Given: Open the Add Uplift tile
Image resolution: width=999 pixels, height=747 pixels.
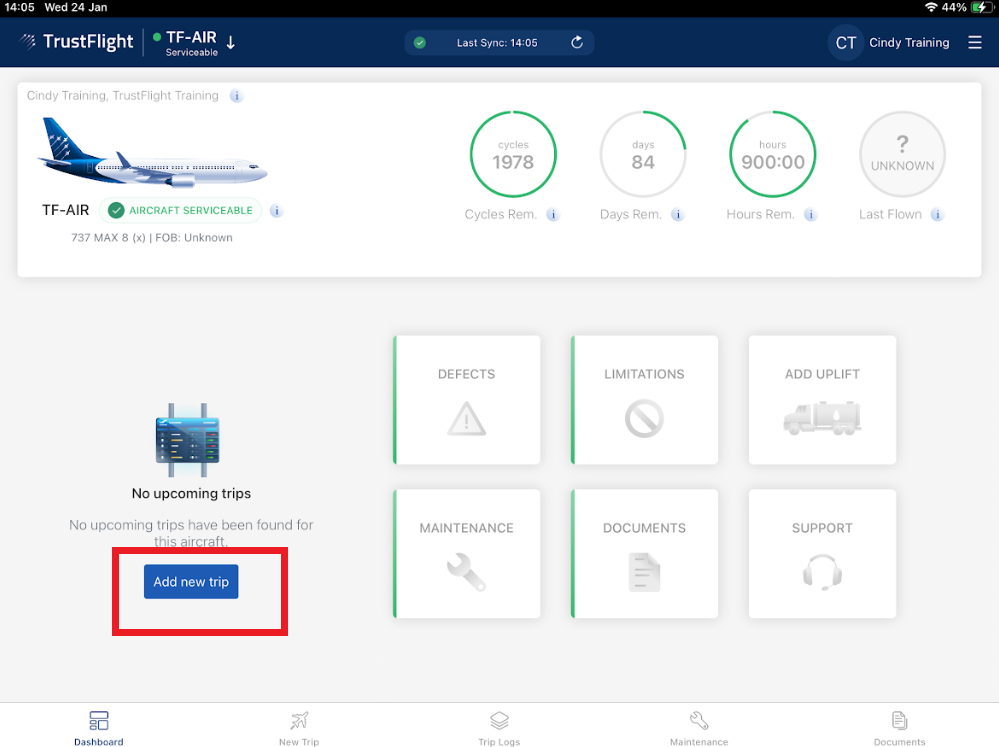Looking at the screenshot, I should click(x=822, y=400).
